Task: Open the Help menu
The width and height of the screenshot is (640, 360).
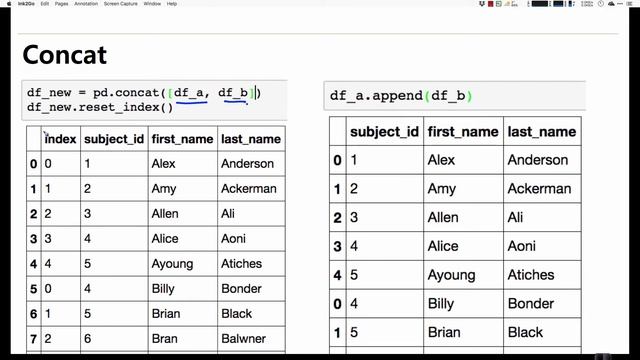Action: (172, 4)
